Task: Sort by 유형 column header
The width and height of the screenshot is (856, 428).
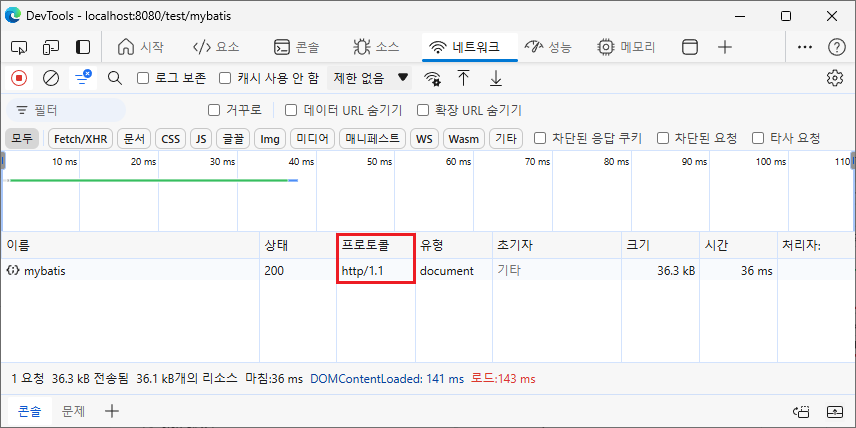Action: pyautogui.click(x=454, y=245)
